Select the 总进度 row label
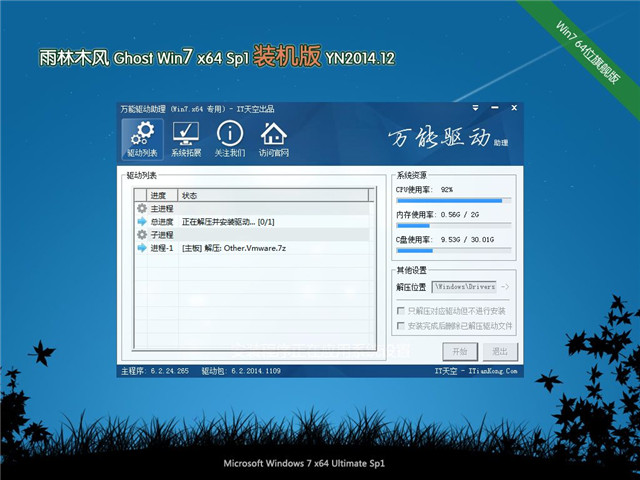This screenshot has height=480, width=640. click(x=162, y=222)
